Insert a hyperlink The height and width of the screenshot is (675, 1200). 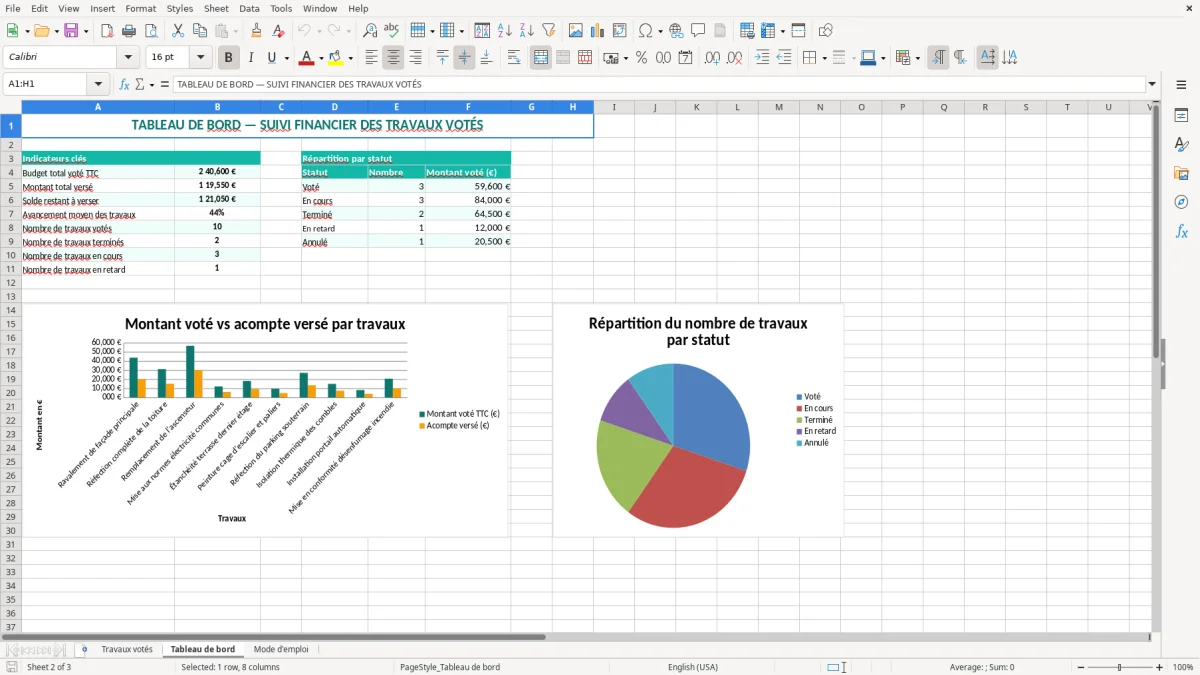coord(676,31)
